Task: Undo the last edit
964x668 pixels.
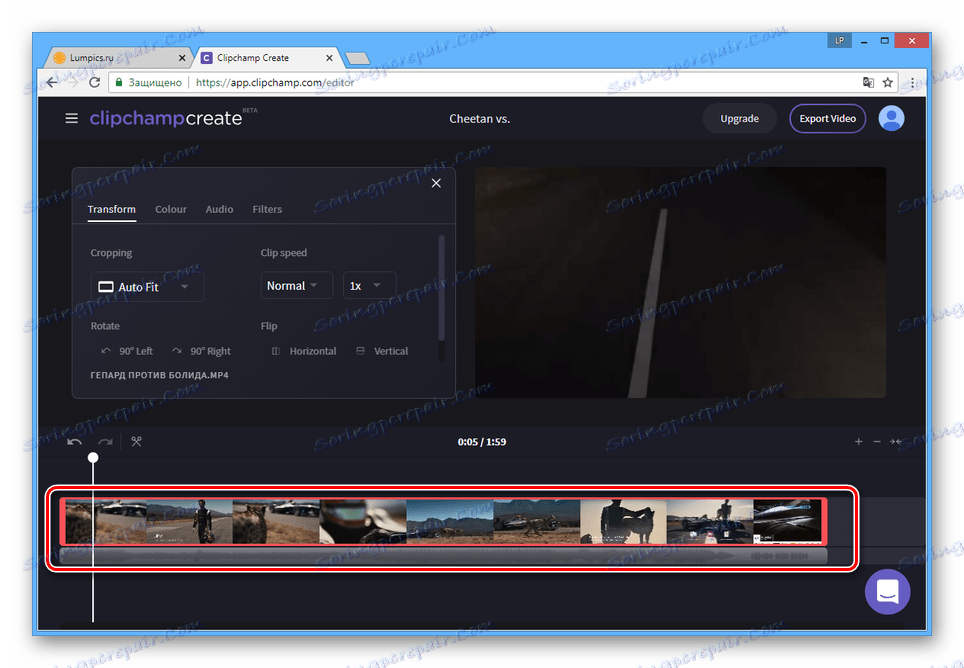Action: 74,442
